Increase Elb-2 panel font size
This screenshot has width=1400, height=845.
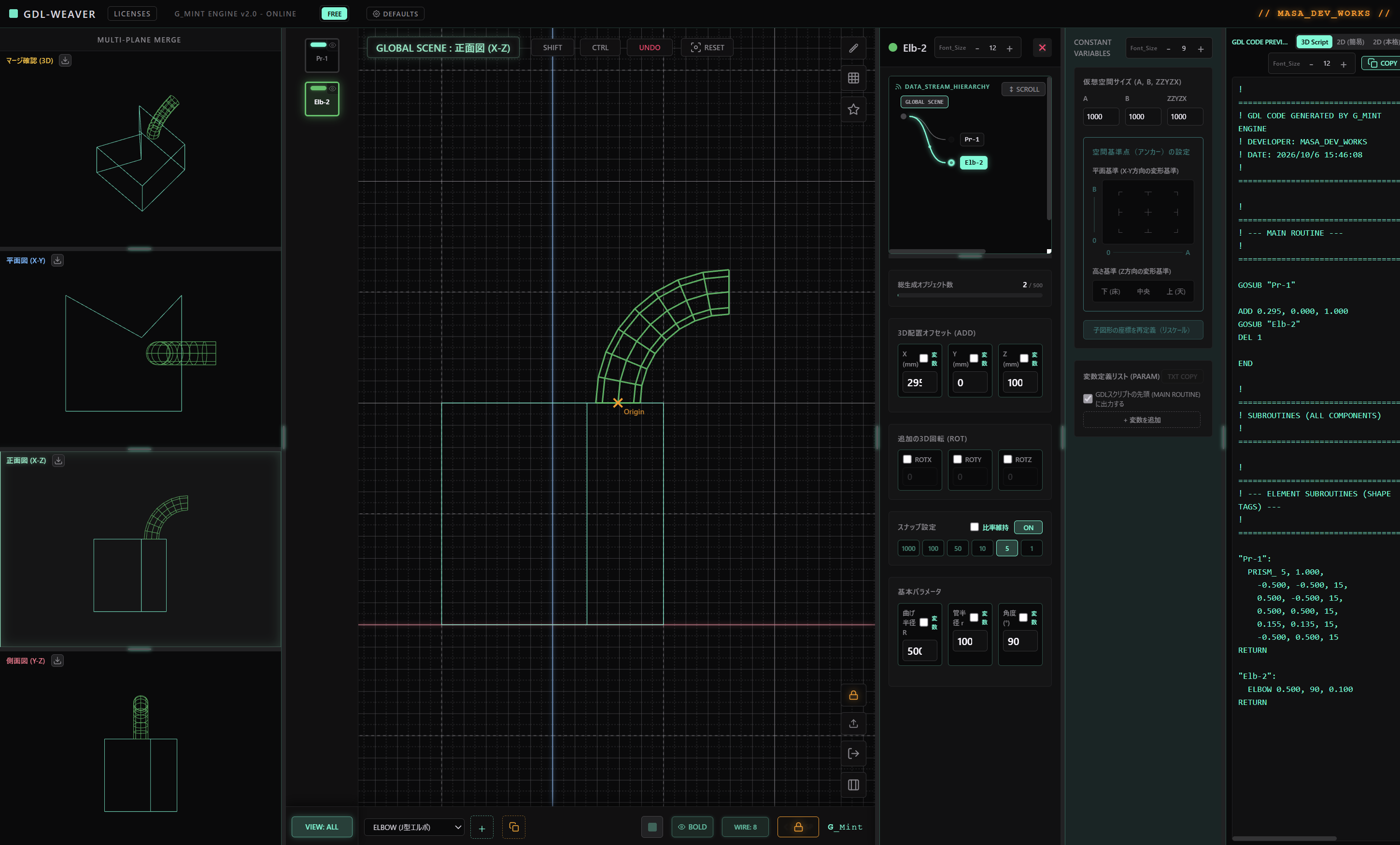point(1009,48)
